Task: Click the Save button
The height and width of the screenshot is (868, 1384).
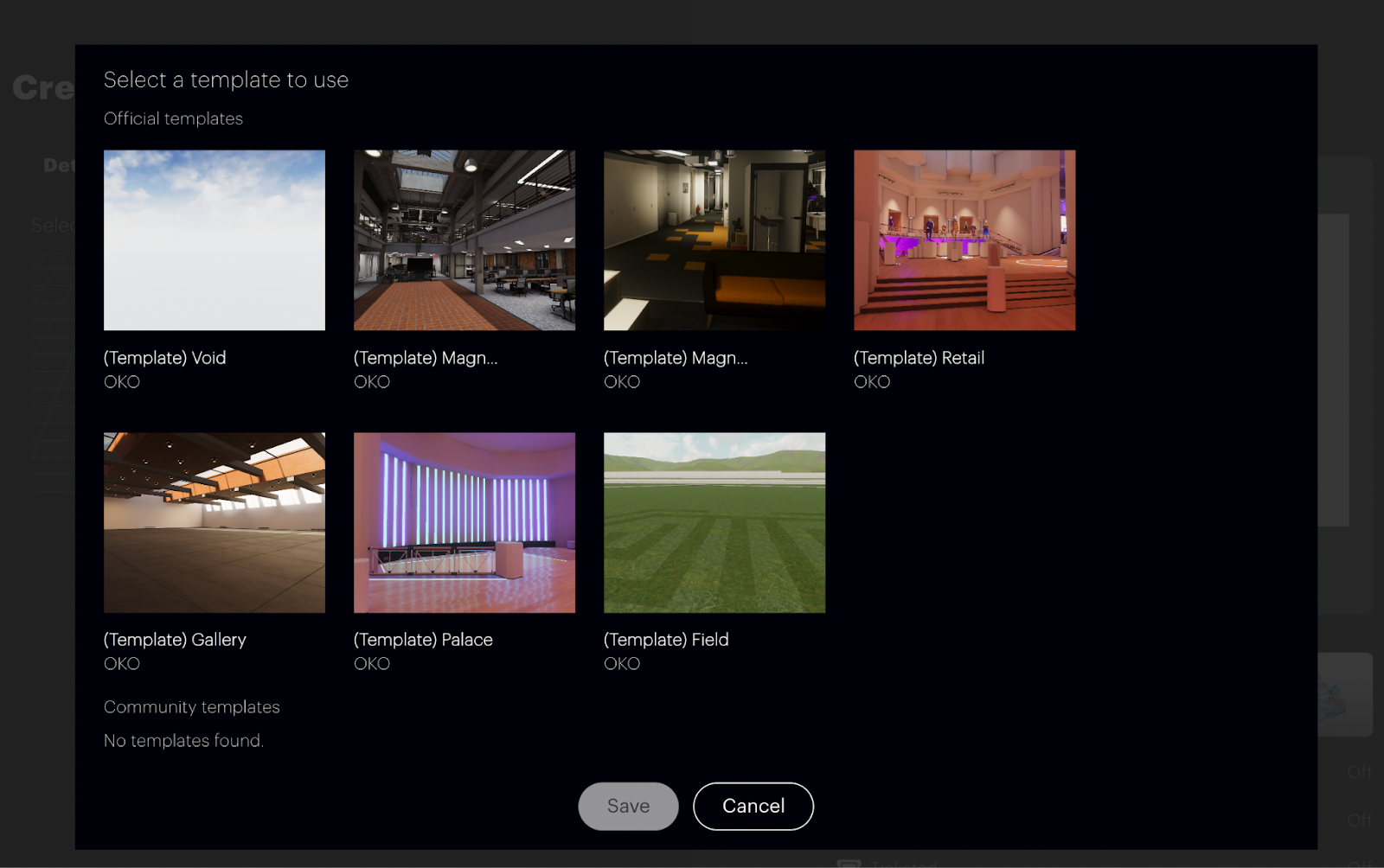Action: tap(628, 806)
